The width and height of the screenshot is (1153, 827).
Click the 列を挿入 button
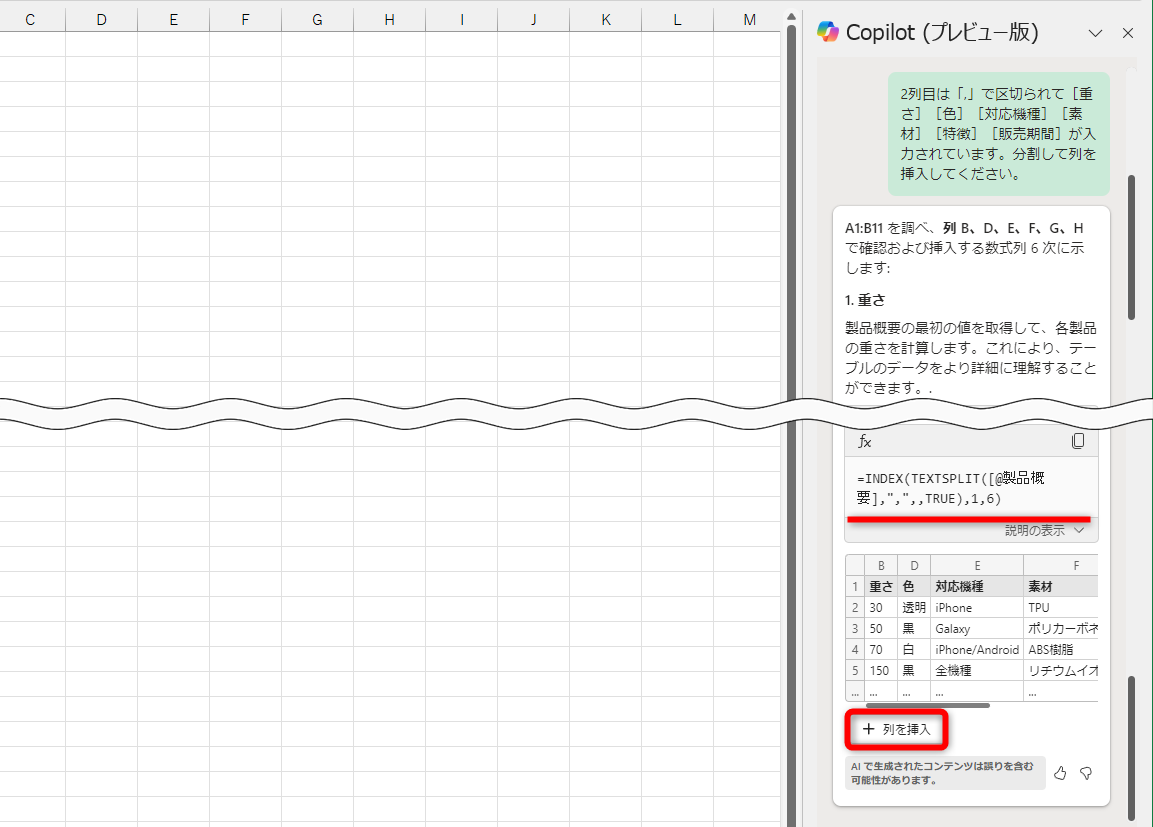(896, 730)
